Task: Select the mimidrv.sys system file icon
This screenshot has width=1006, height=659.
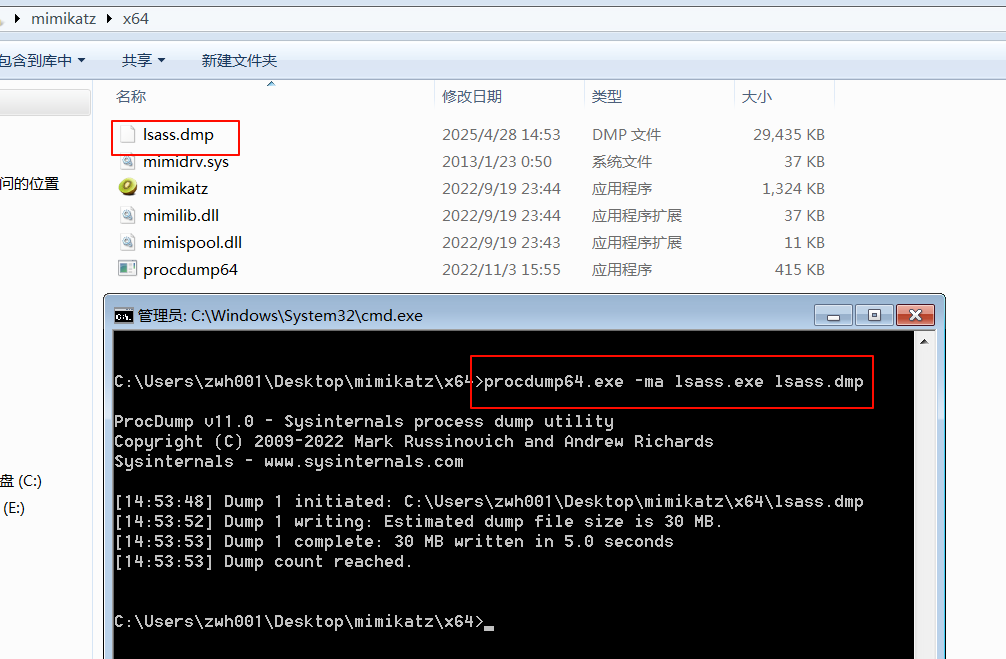Action: pyautogui.click(x=127, y=162)
